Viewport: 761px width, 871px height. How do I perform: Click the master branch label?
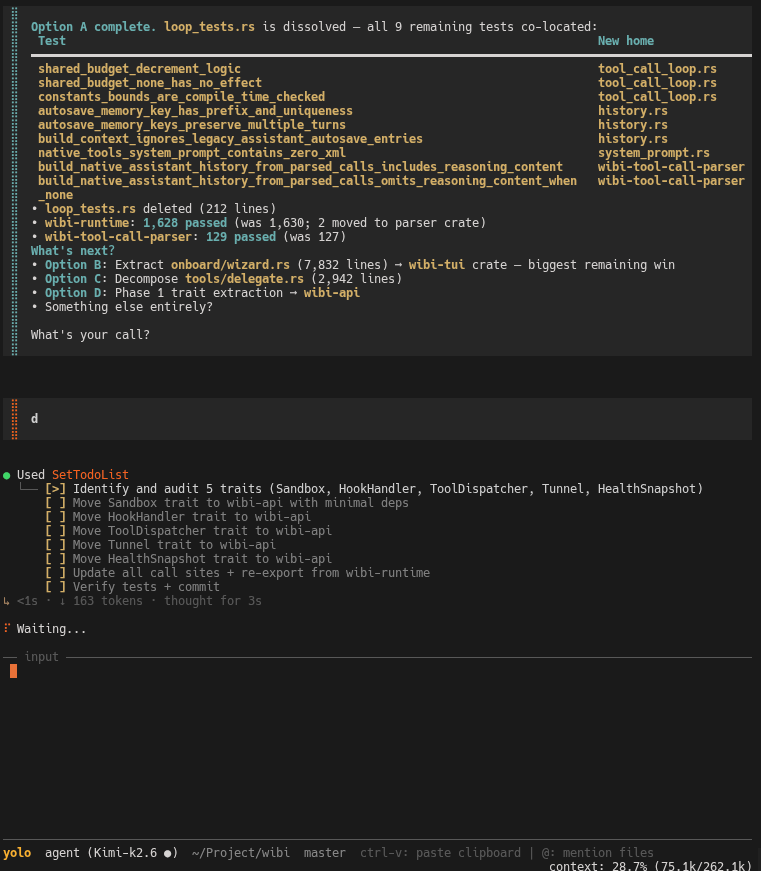coord(324,853)
